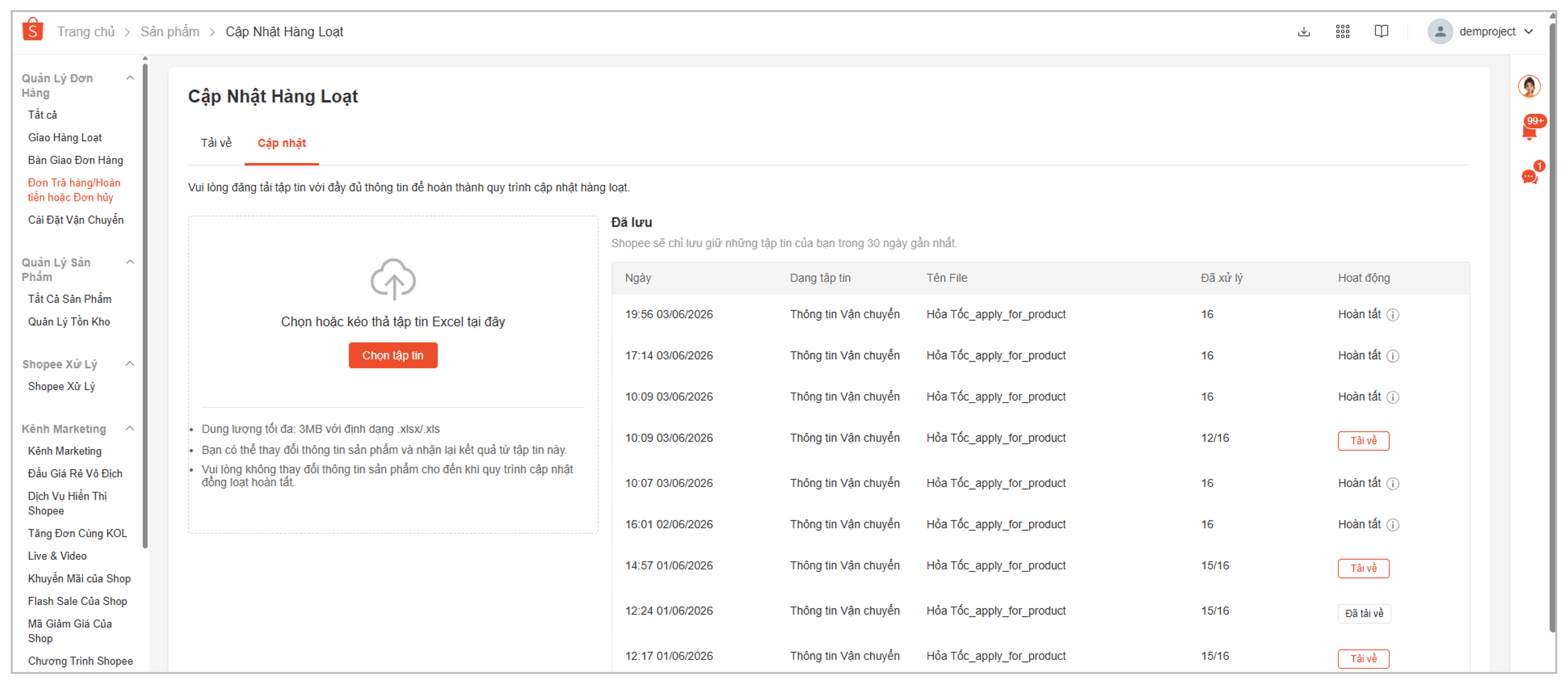
Task: Open Chương Trình Shopee menu item
Action: tap(80, 661)
